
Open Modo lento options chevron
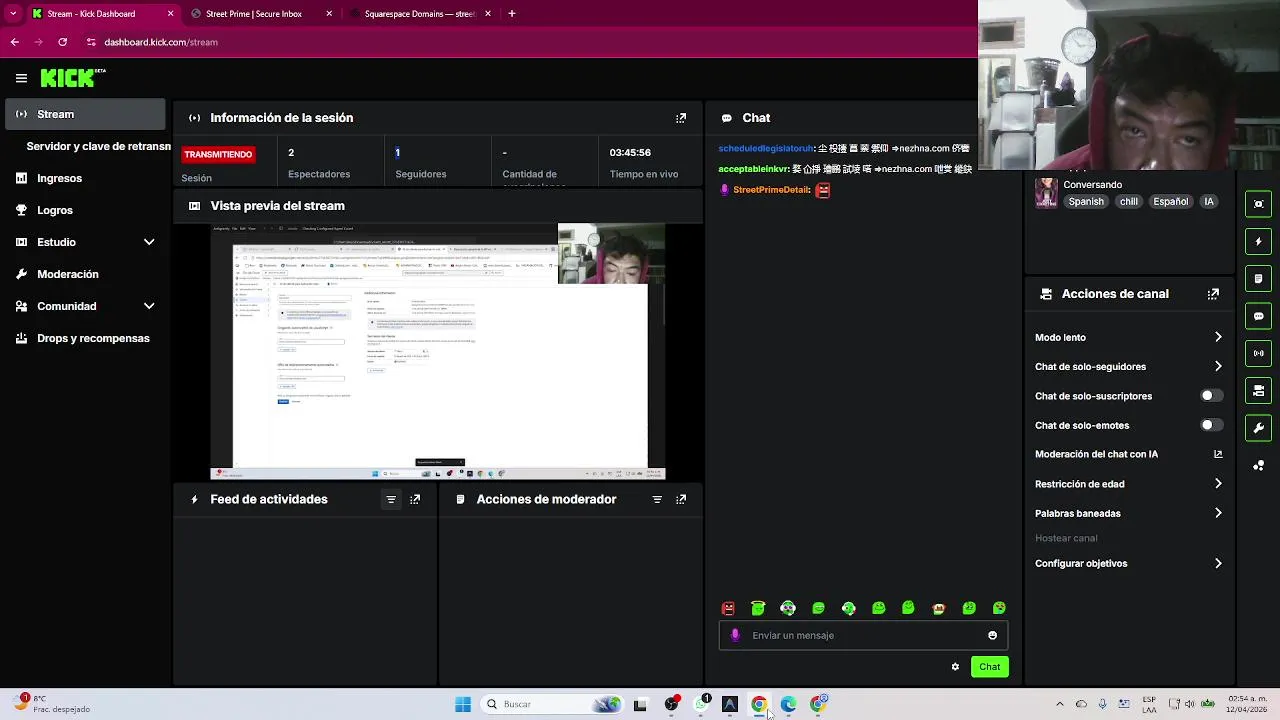coord(1217,337)
